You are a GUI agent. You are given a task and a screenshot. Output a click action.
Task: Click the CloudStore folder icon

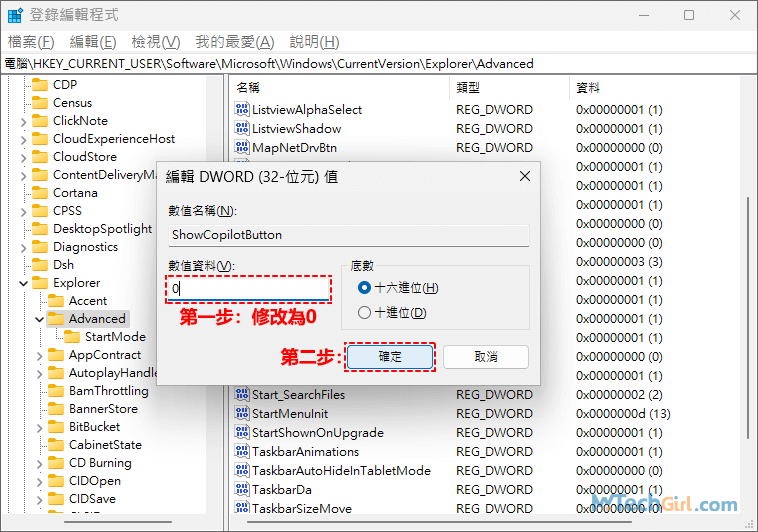pos(40,157)
